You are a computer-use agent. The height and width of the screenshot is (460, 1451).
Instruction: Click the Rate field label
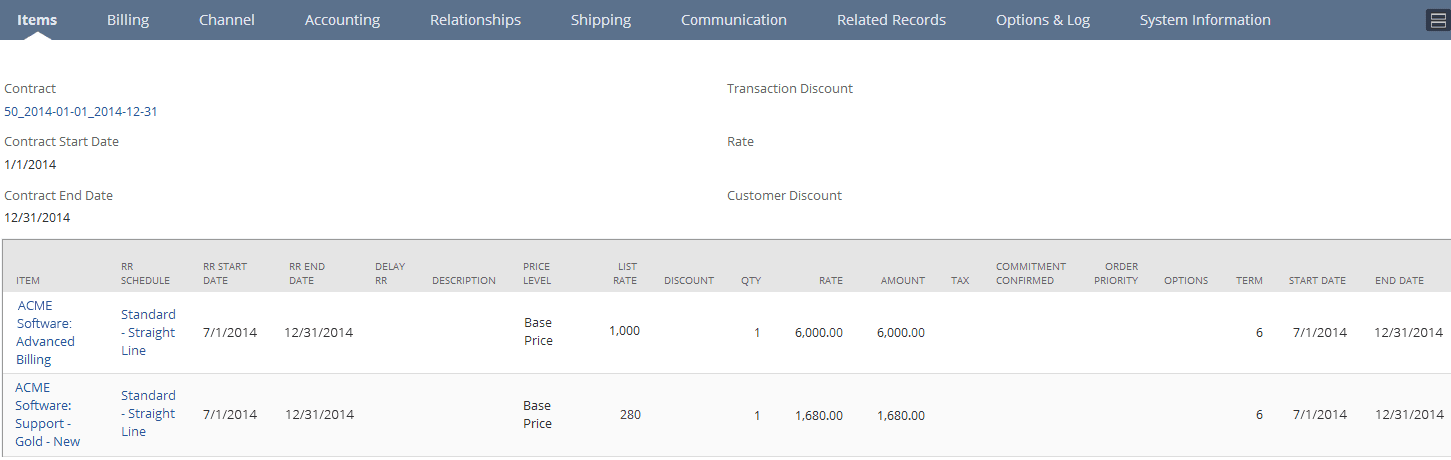(x=740, y=142)
